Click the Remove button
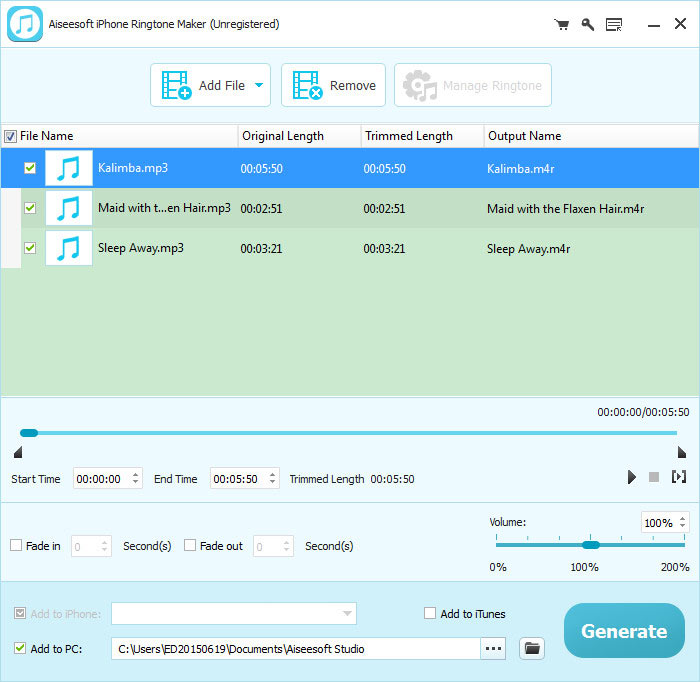The image size is (700, 682). click(333, 85)
